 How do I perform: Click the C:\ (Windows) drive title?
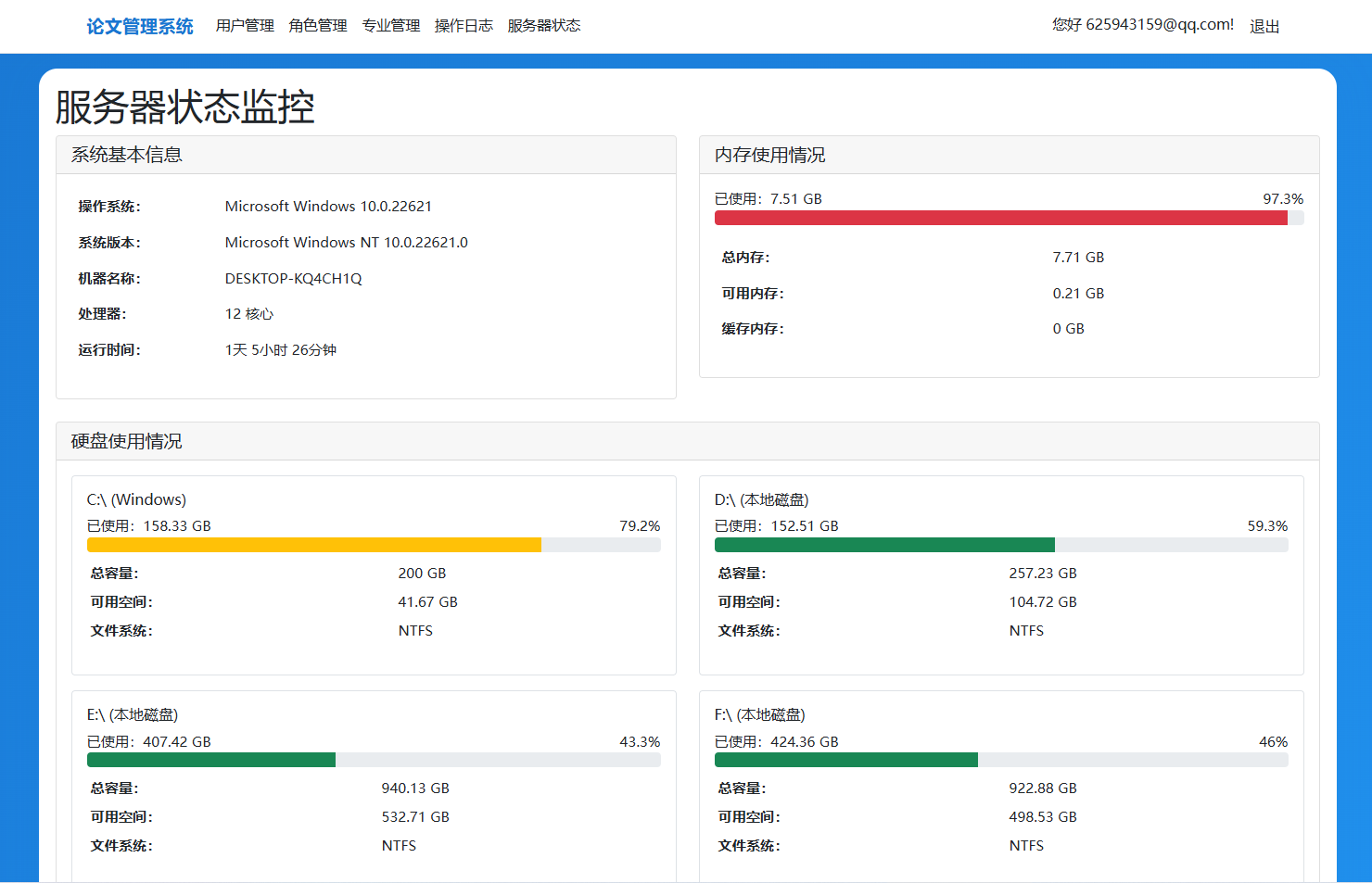[136, 500]
